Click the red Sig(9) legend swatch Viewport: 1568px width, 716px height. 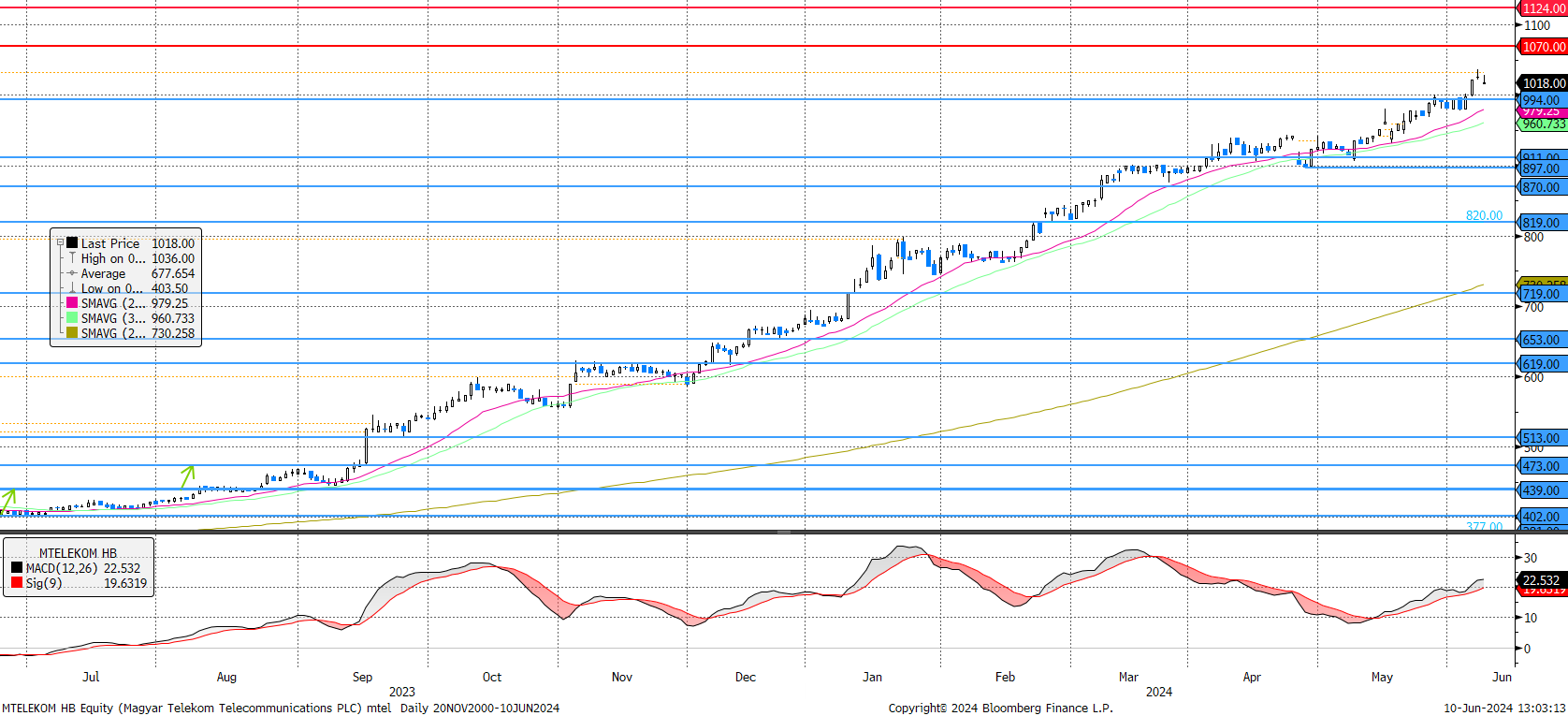pyautogui.click(x=17, y=582)
